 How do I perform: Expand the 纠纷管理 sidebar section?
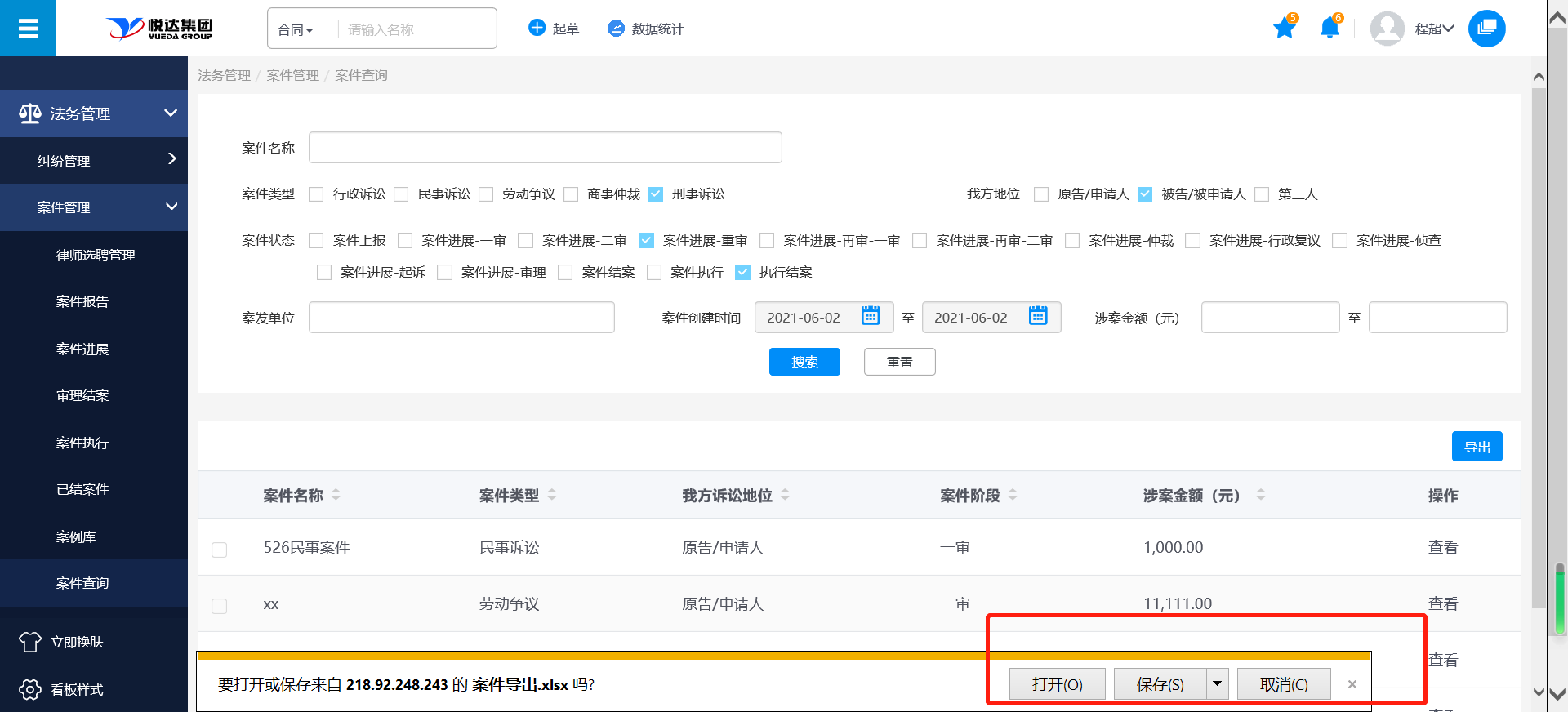94,160
